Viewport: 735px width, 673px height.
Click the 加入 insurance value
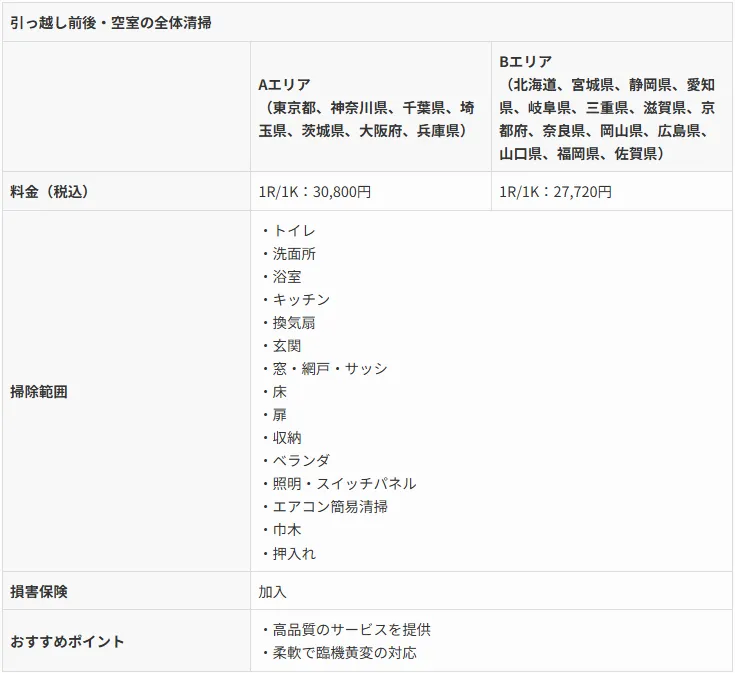pos(272,591)
